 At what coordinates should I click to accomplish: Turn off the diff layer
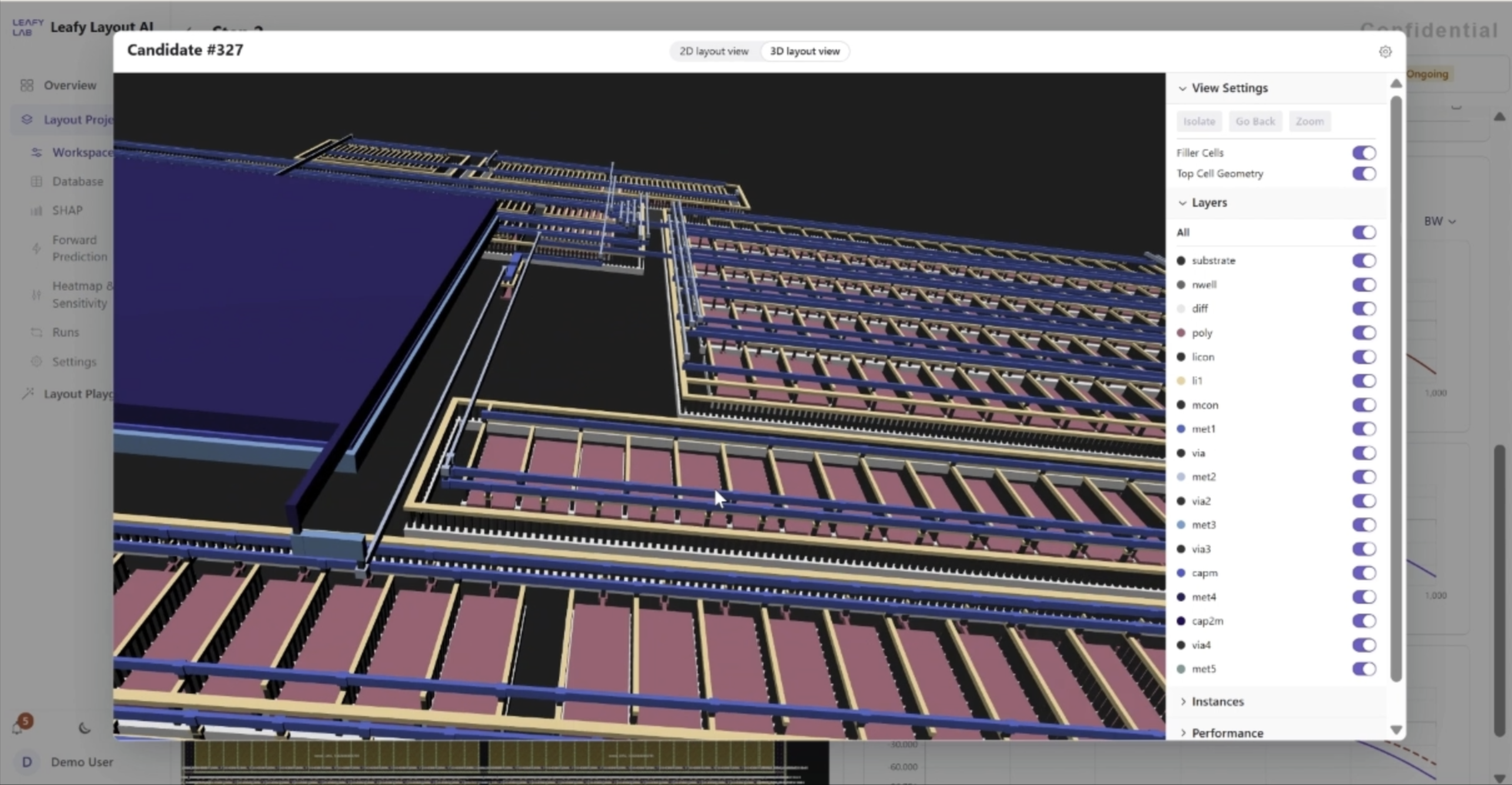click(x=1364, y=308)
